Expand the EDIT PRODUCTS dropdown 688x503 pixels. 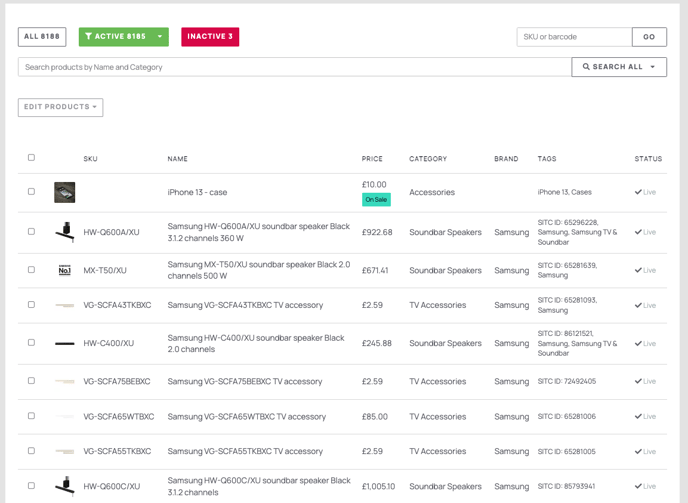(61, 108)
